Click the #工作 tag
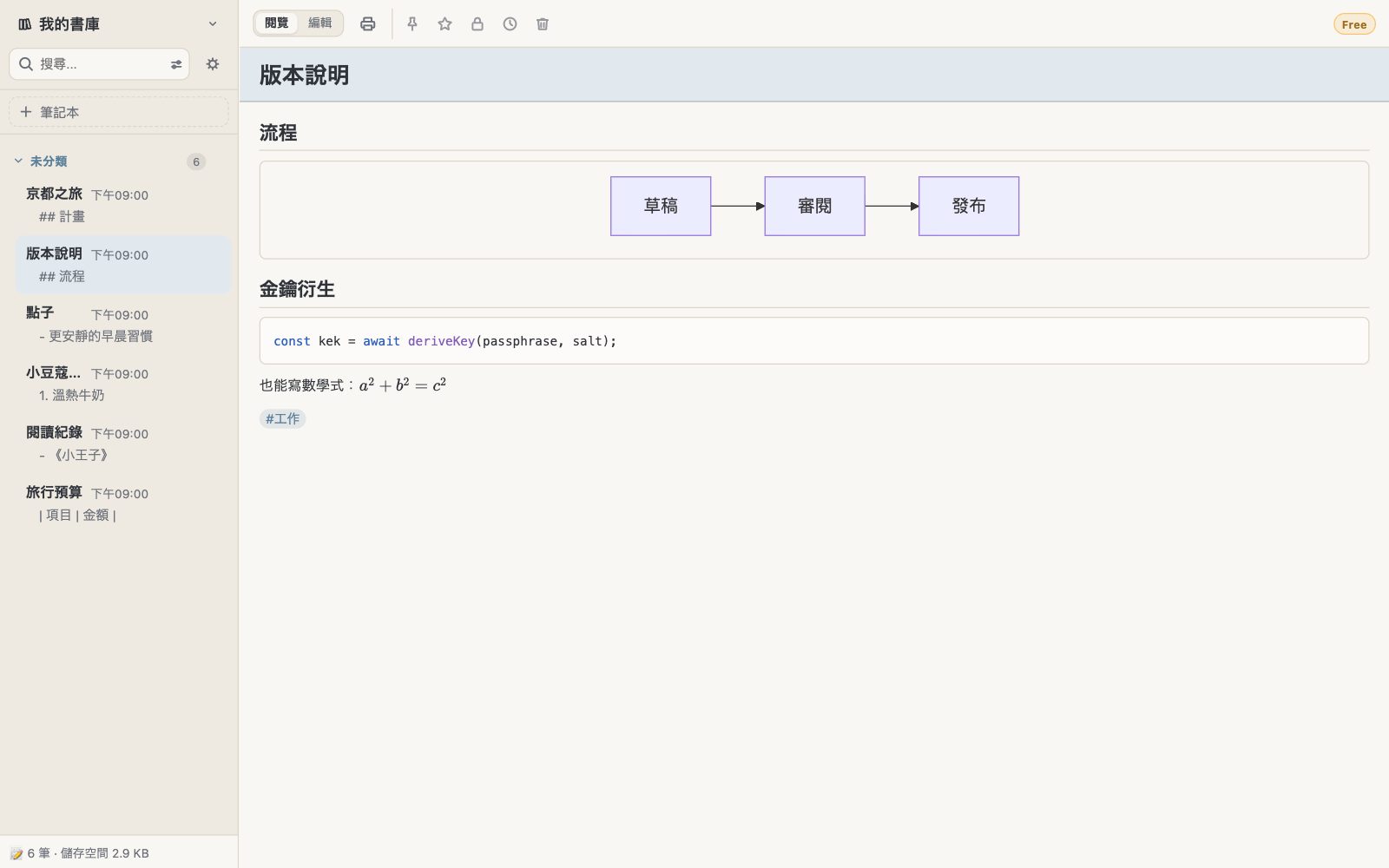Screen dimensions: 1389x868 tap(283, 418)
